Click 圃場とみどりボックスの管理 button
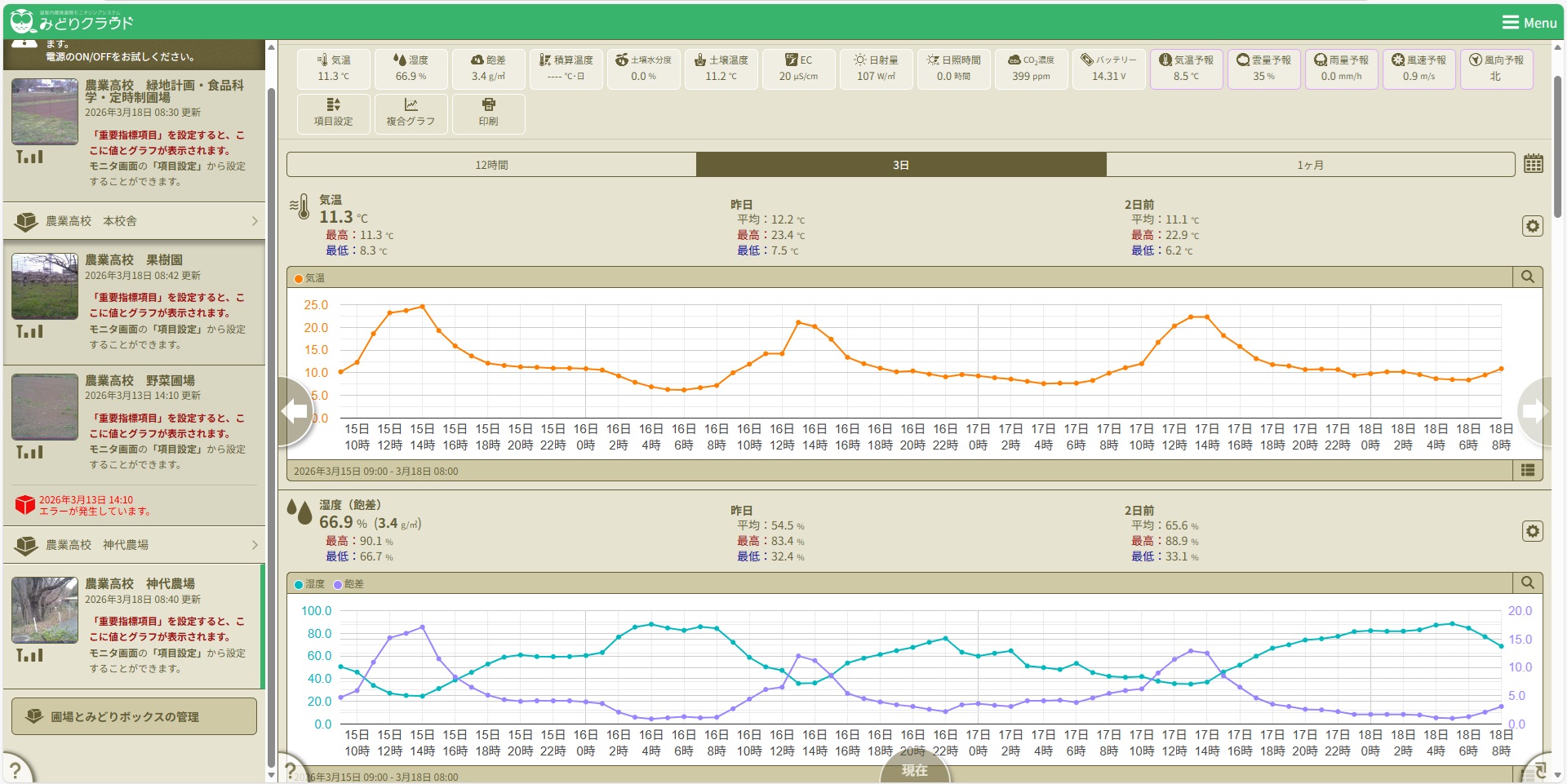The width and height of the screenshot is (1567, 784). pos(134,716)
